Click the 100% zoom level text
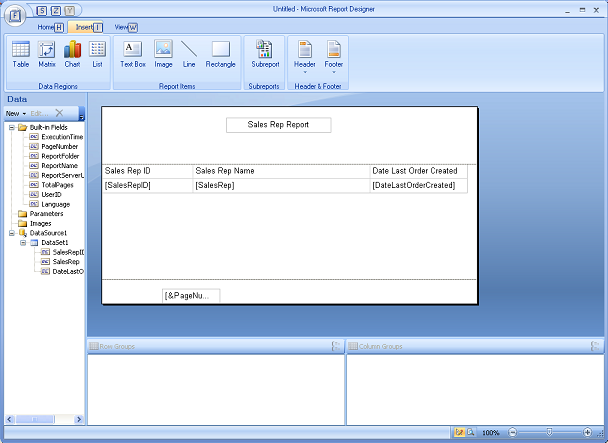Viewport: 608px width, 443px height. coord(491,433)
